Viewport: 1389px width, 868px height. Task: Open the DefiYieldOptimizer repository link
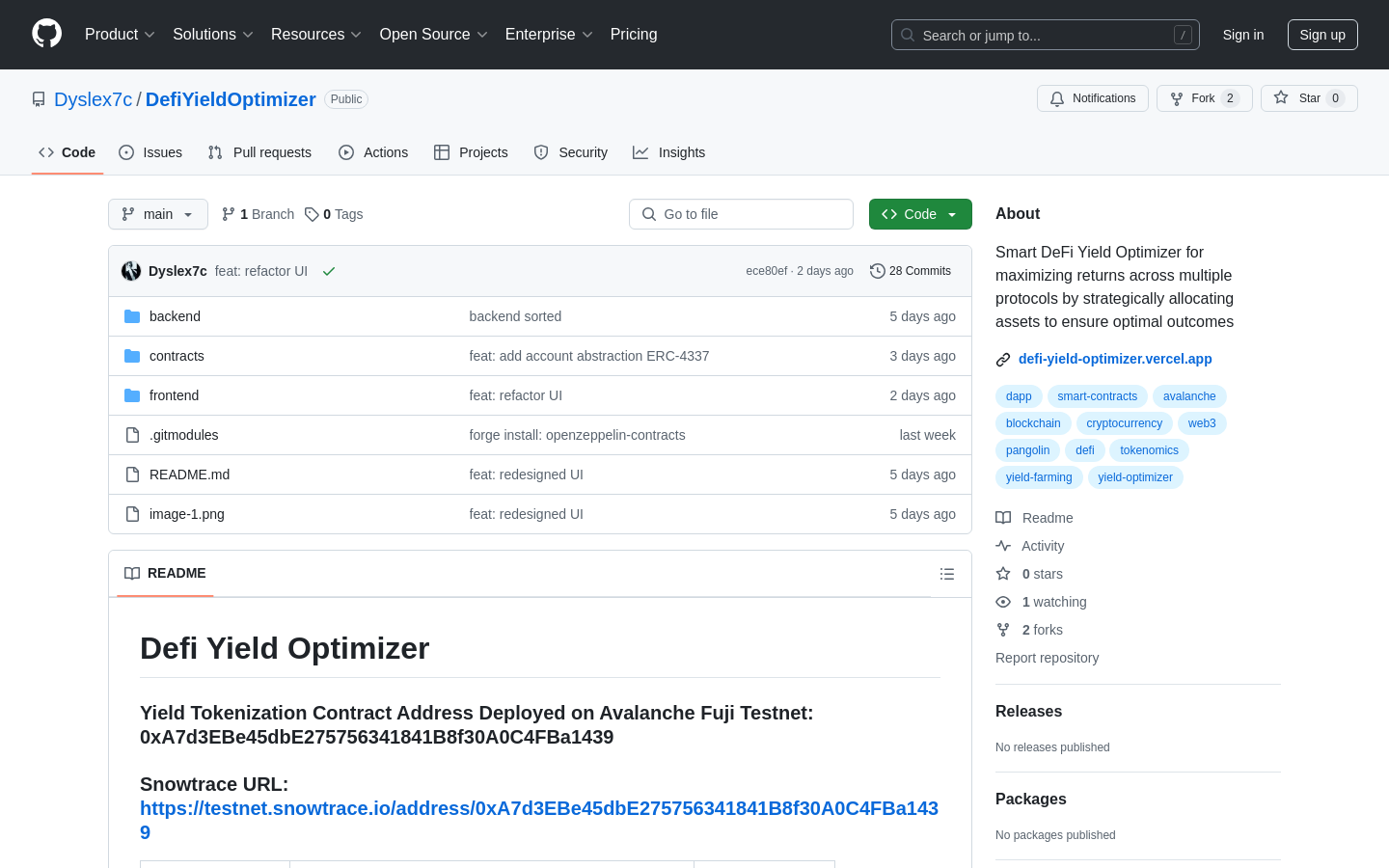(231, 99)
